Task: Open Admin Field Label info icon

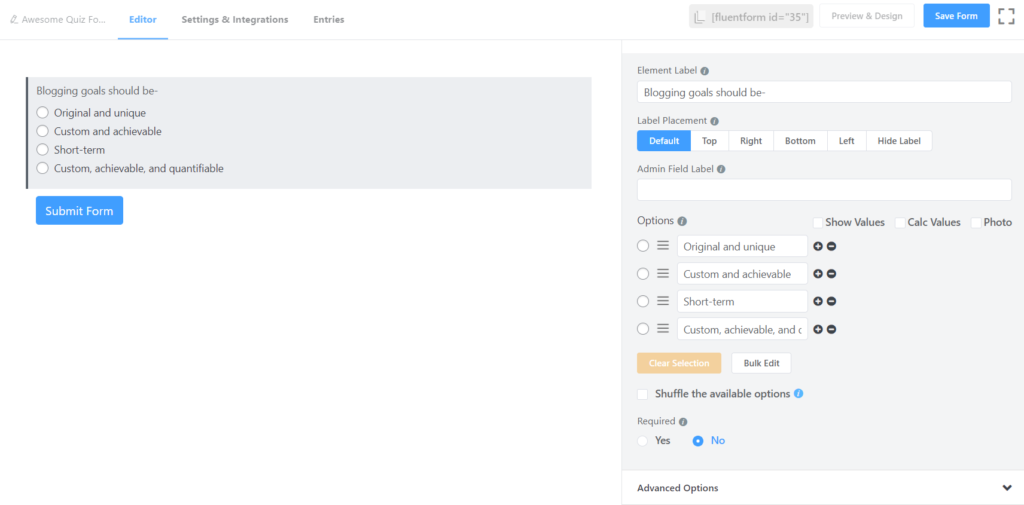Action: (721, 169)
